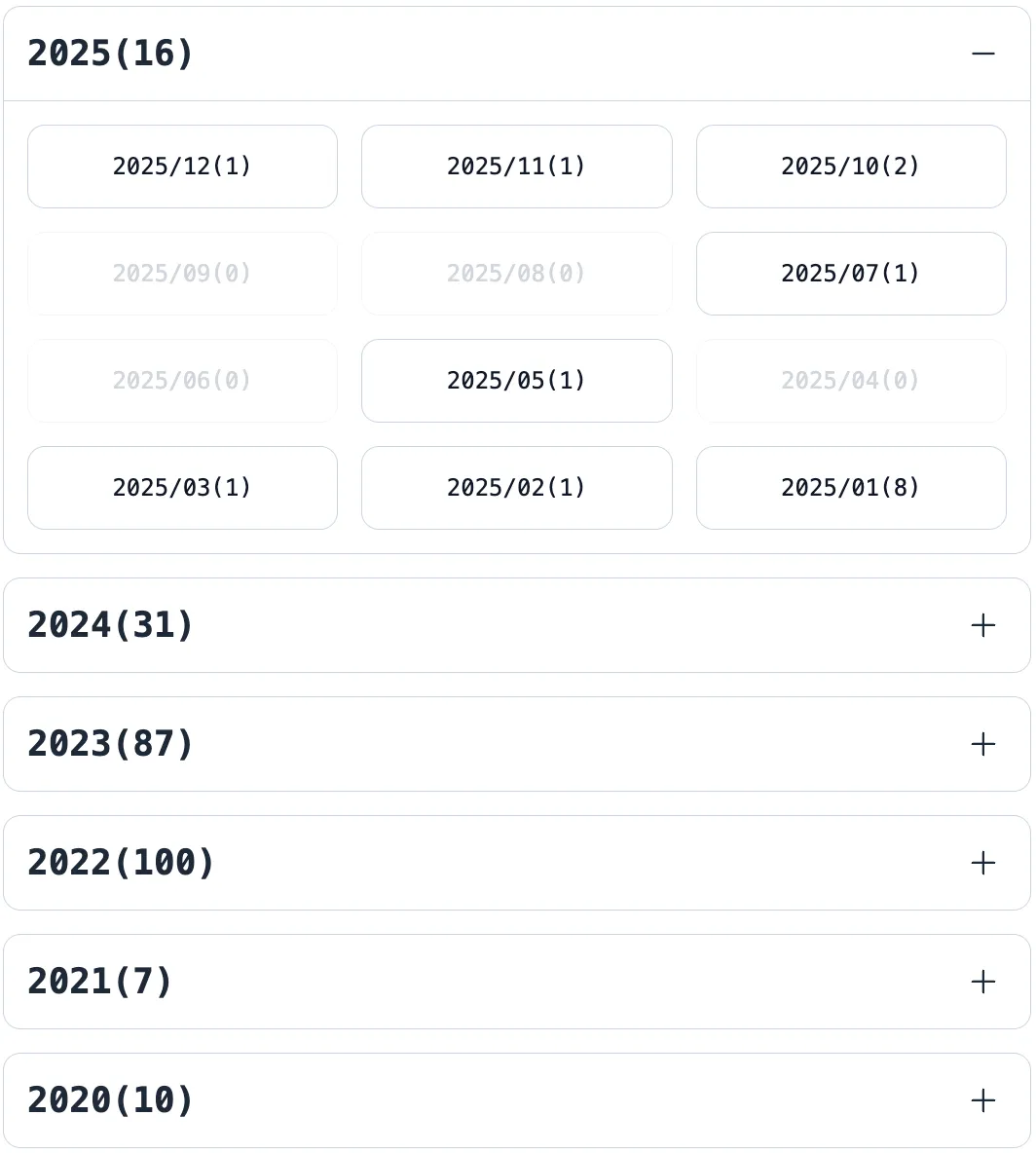Open the 2025/12(1) month archive
The width and height of the screenshot is (1036, 1153).
[x=182, y=167]
